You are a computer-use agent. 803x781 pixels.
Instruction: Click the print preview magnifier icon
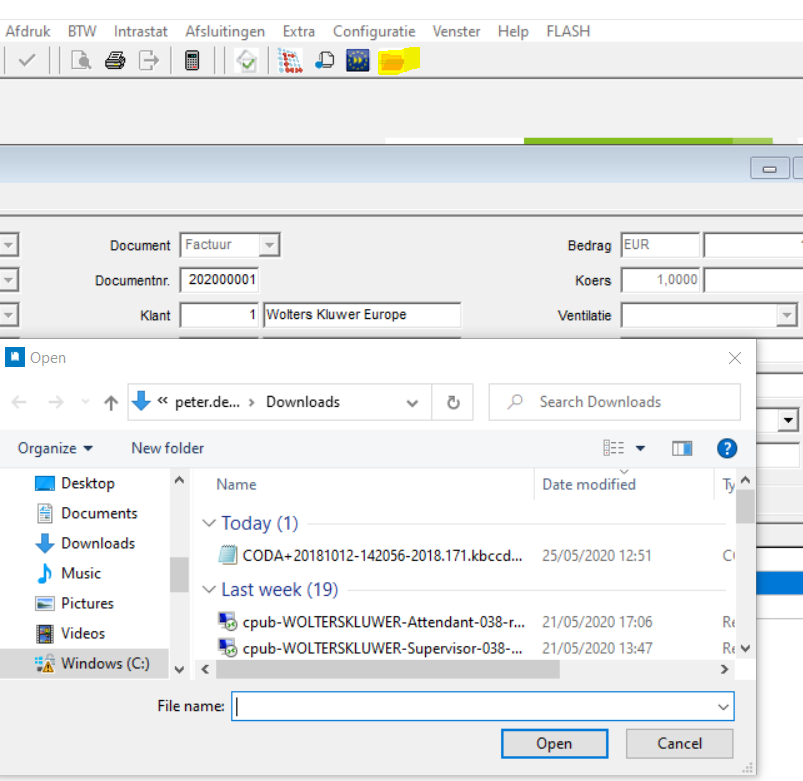click(x=82, y=61)
